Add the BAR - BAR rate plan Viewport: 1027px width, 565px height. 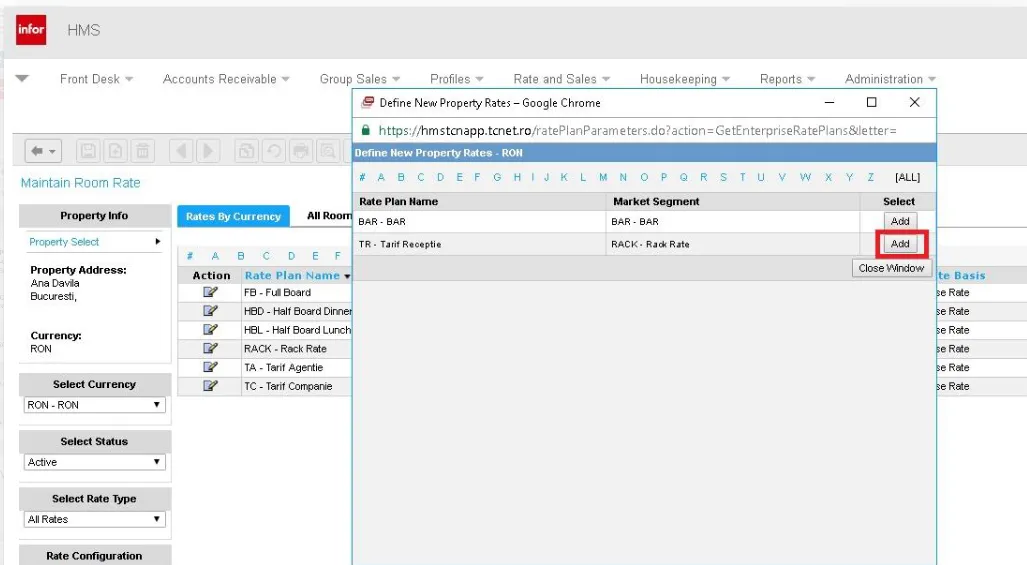coord(900,221)
